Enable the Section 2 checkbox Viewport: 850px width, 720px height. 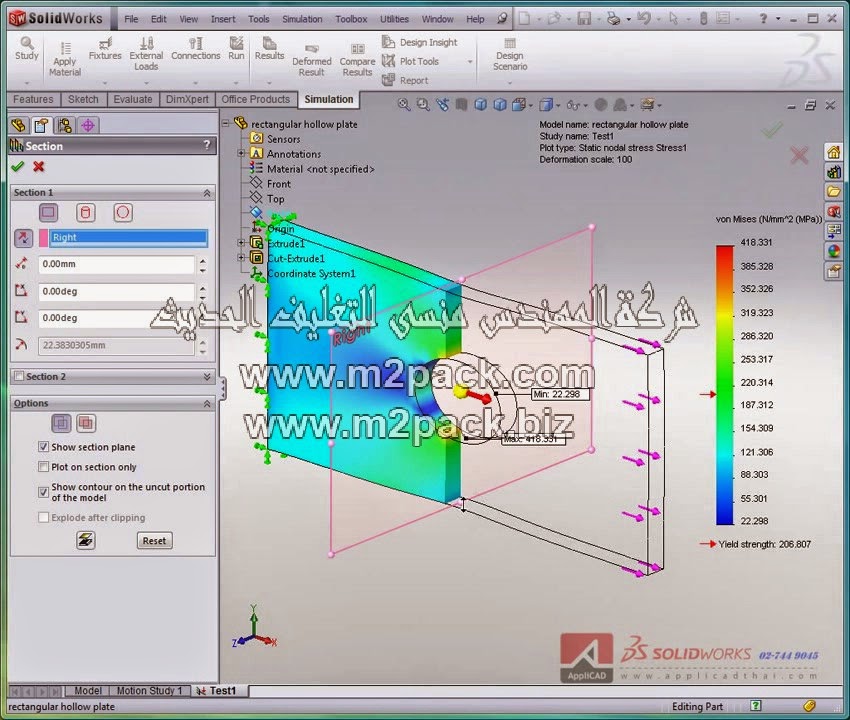pos(19,376)
